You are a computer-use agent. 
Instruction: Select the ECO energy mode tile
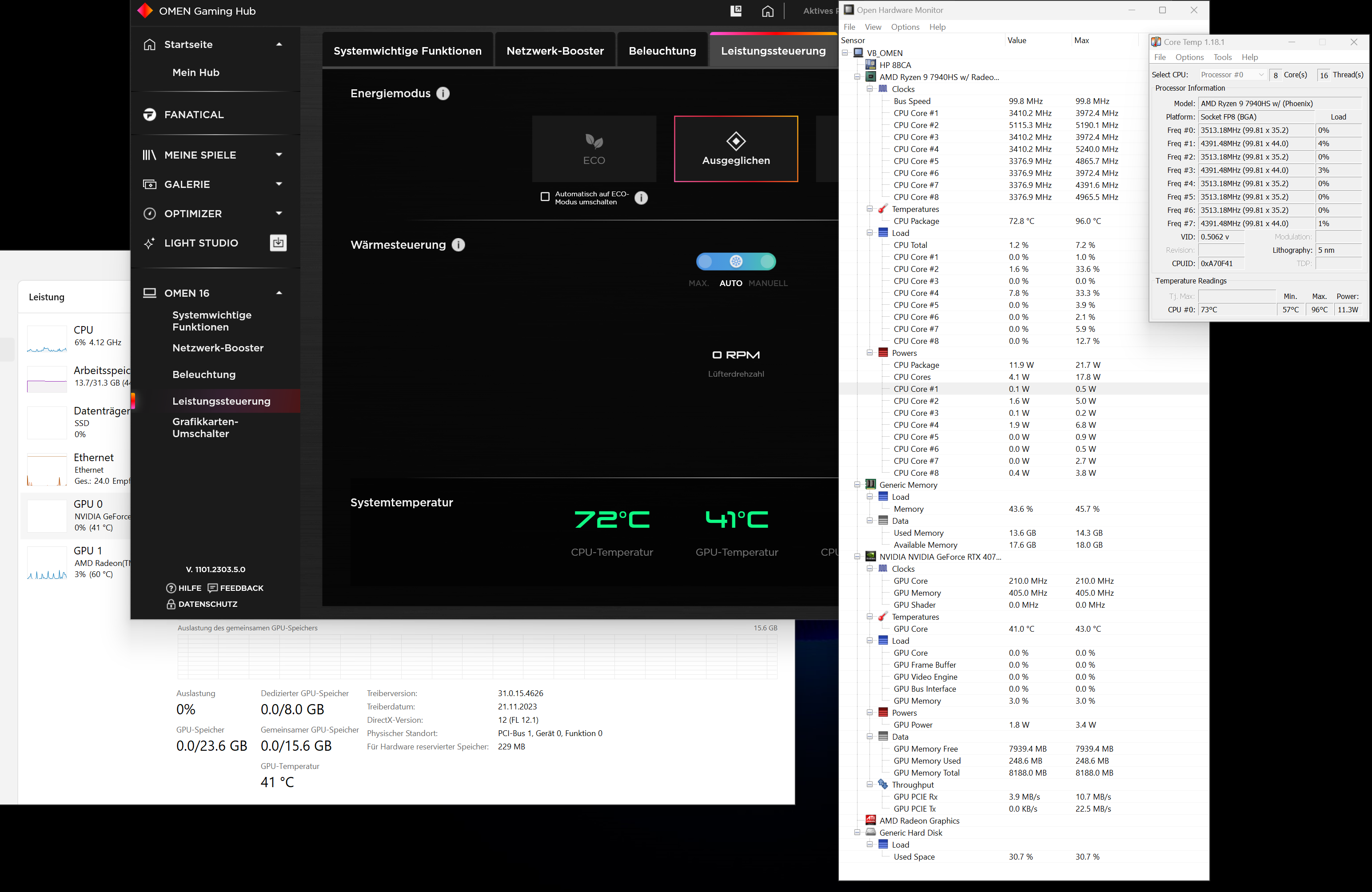tap(594, 149)
